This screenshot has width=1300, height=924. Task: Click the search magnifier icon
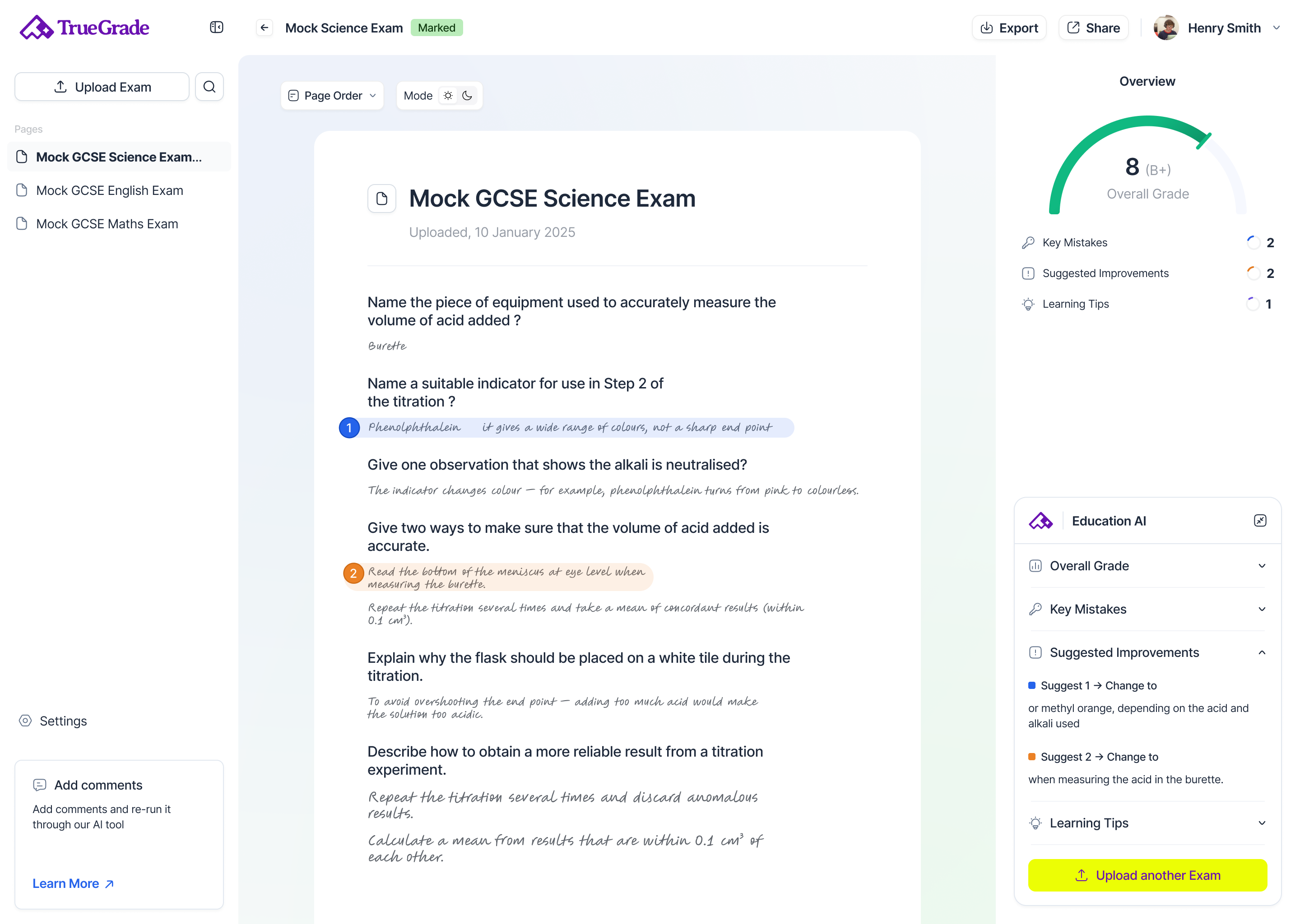(x=209, y=87)
